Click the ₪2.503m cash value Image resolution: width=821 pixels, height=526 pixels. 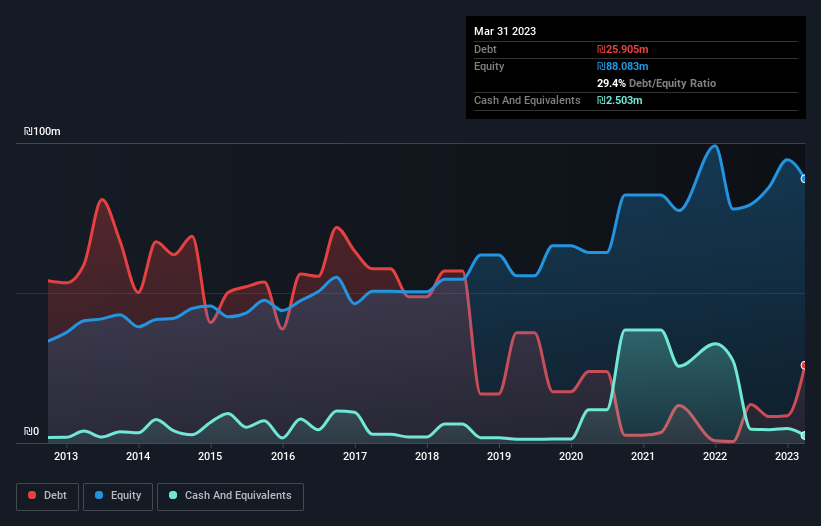click(x=619, y=100)
